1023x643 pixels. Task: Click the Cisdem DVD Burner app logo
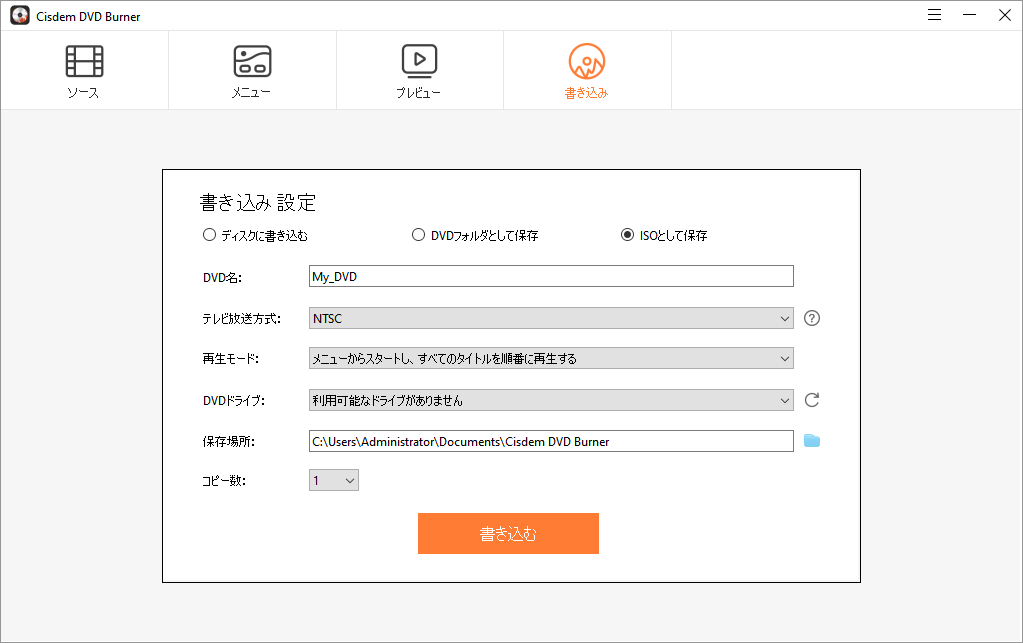20,16
